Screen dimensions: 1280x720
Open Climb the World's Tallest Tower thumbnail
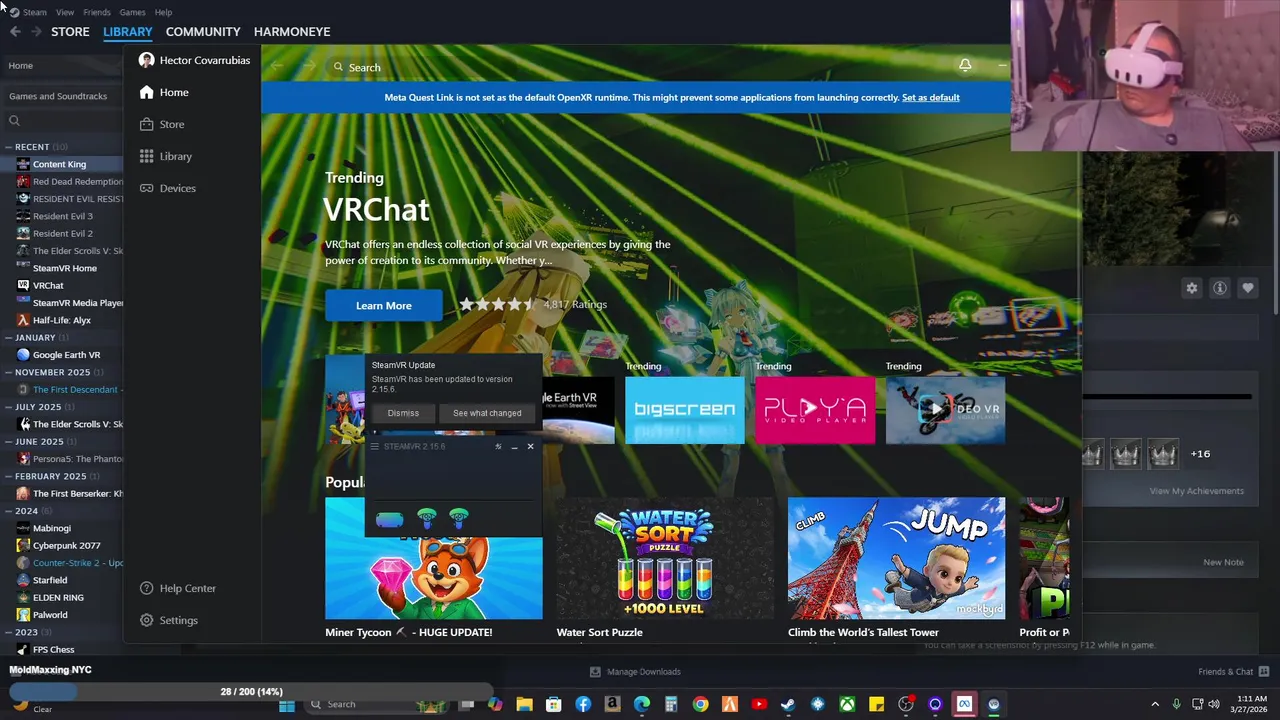point(896,558)
